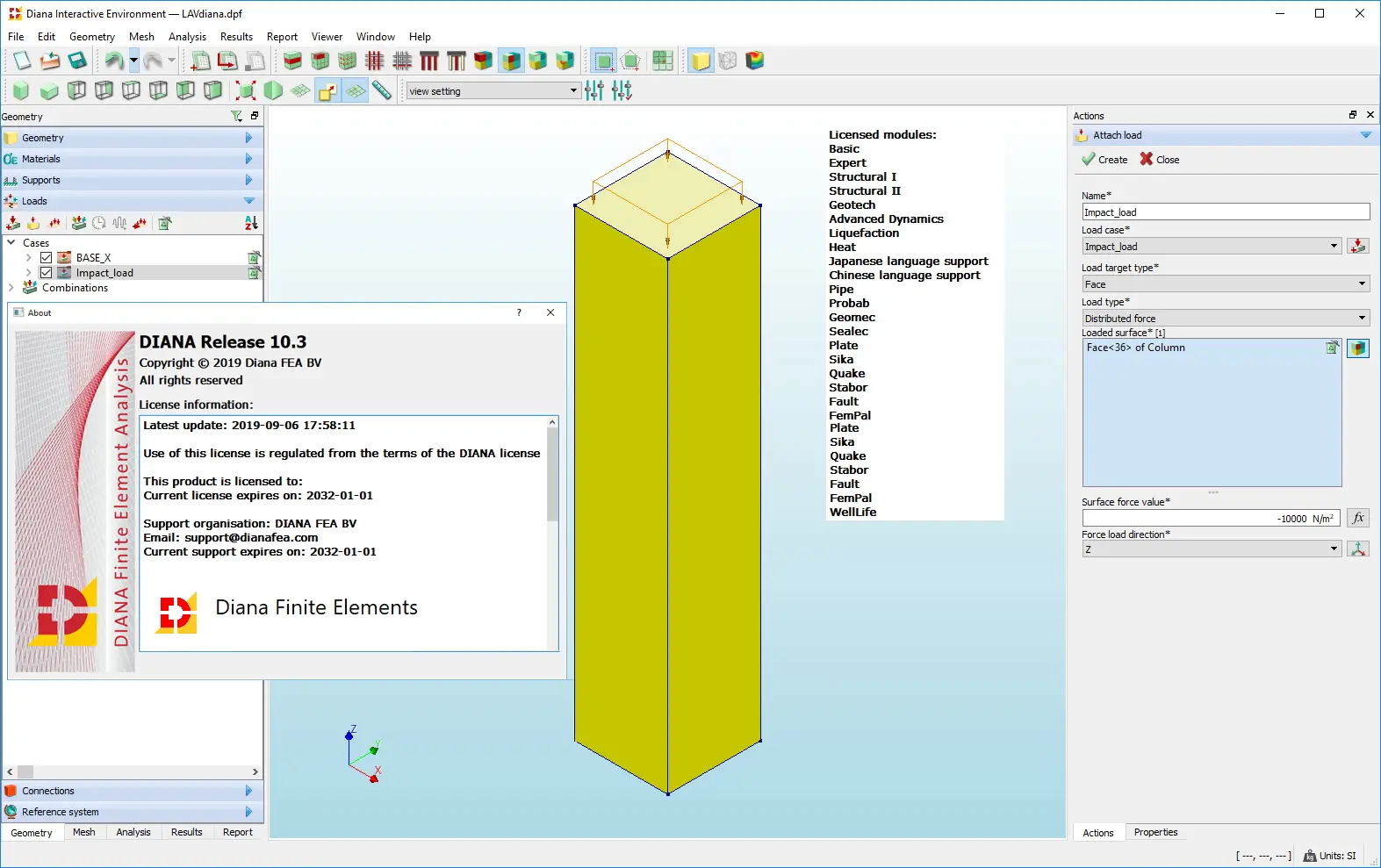Click the wireframe mesh shape view icon
Image resolution: width=1381 pixels, height=868 pixels.
(x=728, y=61)
